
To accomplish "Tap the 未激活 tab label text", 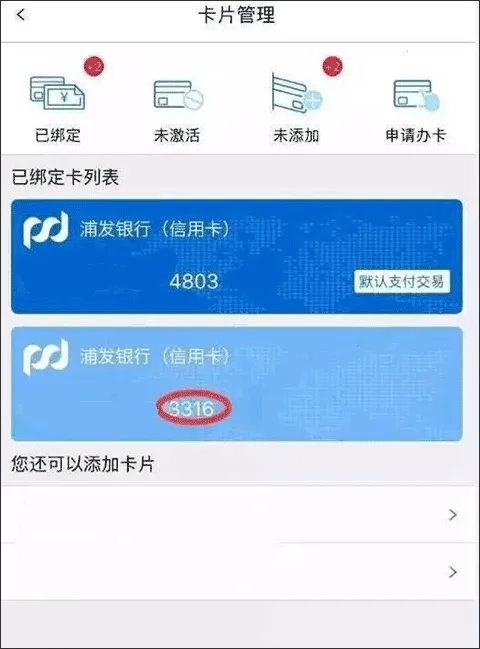I will (x=177, y=135).
